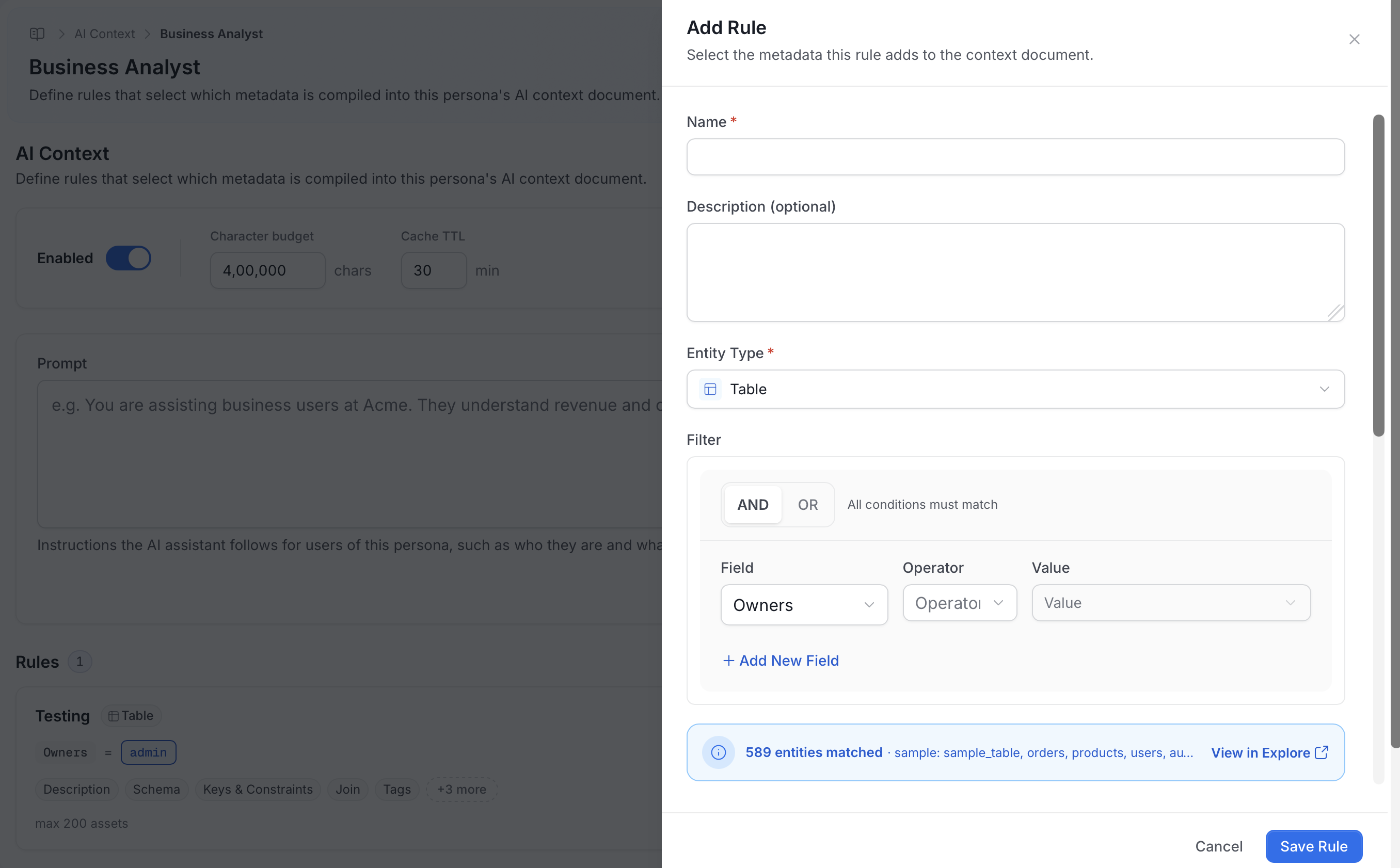The image size is (1400, 868).
Task: Click the book icon in breadcrumb
Action: click(x=37, y=34)
